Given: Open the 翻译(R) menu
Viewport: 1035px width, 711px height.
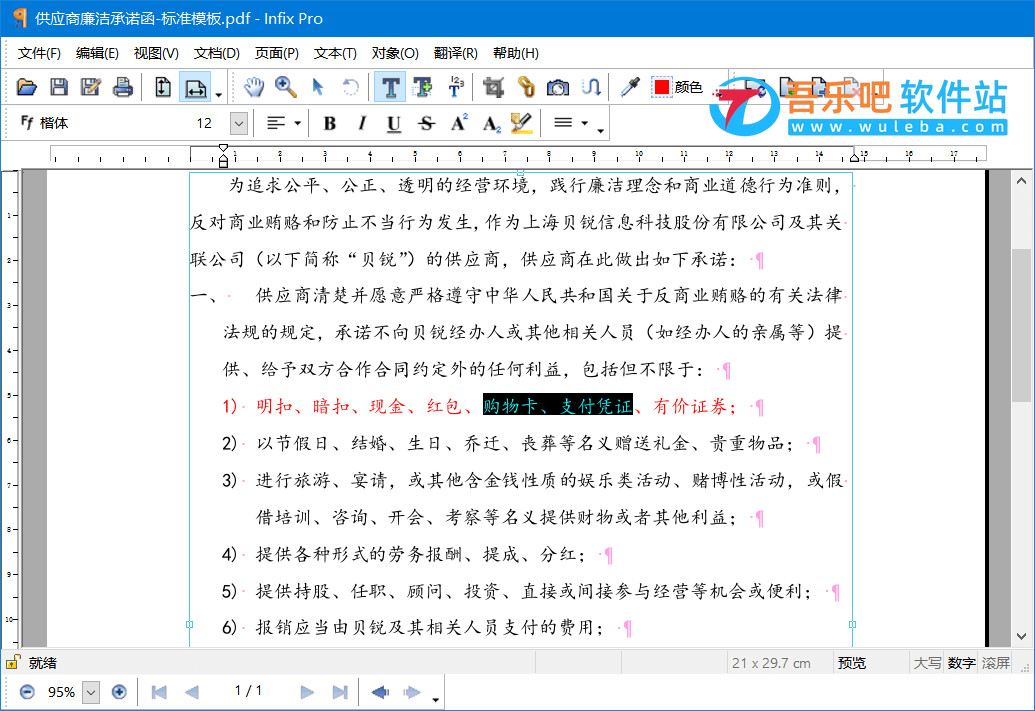Looking at the screenshot, I should point(455,53).
